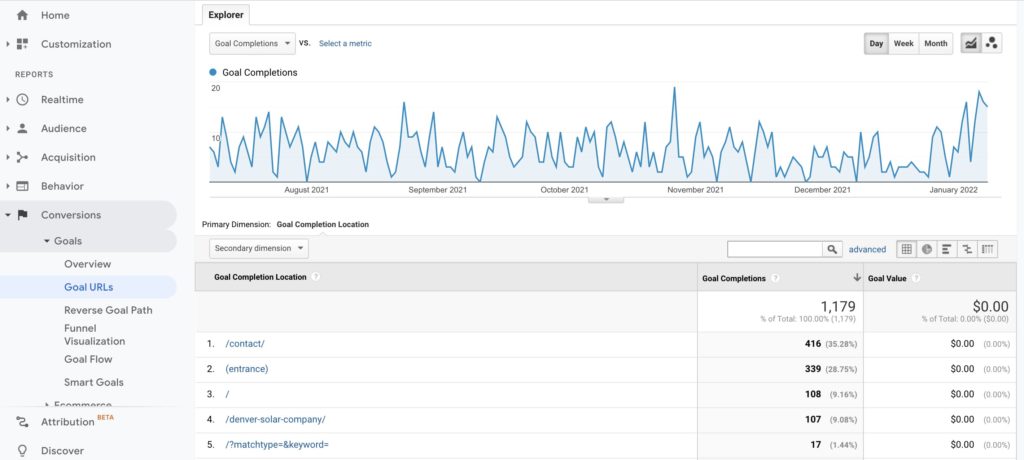
Task: Open the /?matchtype=&keyword= link
Action: 277,444
